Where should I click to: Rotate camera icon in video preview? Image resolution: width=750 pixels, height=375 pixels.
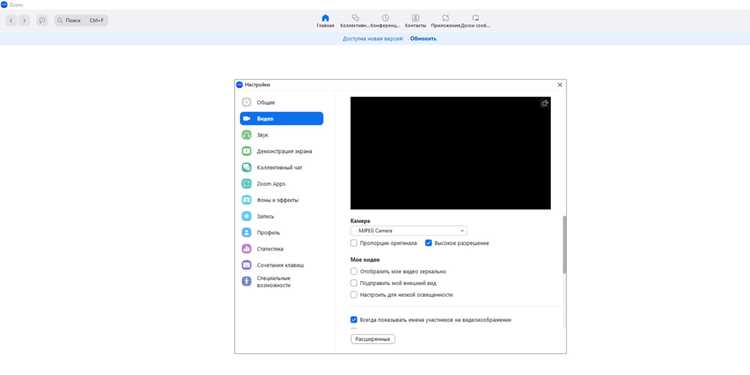(x=544, y=103)
